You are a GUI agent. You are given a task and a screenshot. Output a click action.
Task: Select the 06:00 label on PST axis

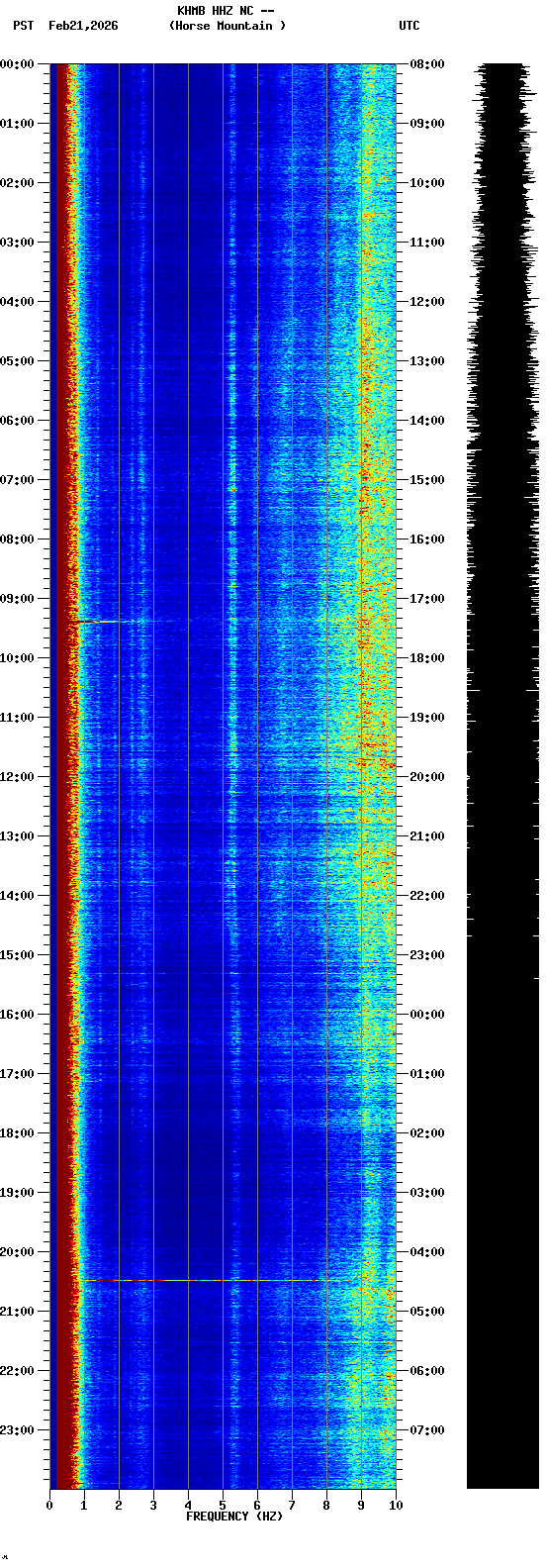[18, 421]
